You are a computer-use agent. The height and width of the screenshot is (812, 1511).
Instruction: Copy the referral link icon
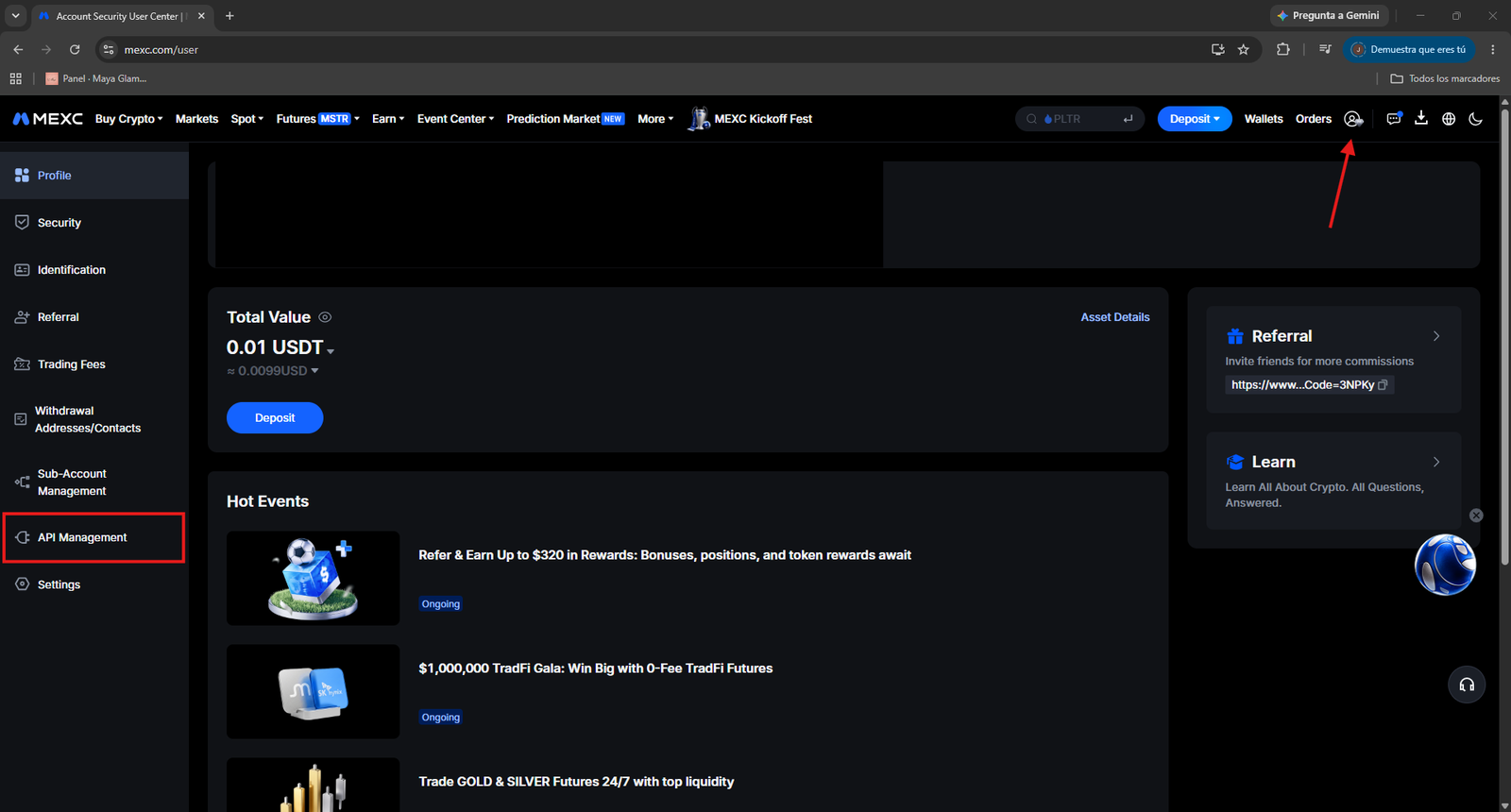pyautogui.click(x=1383, y=385)
